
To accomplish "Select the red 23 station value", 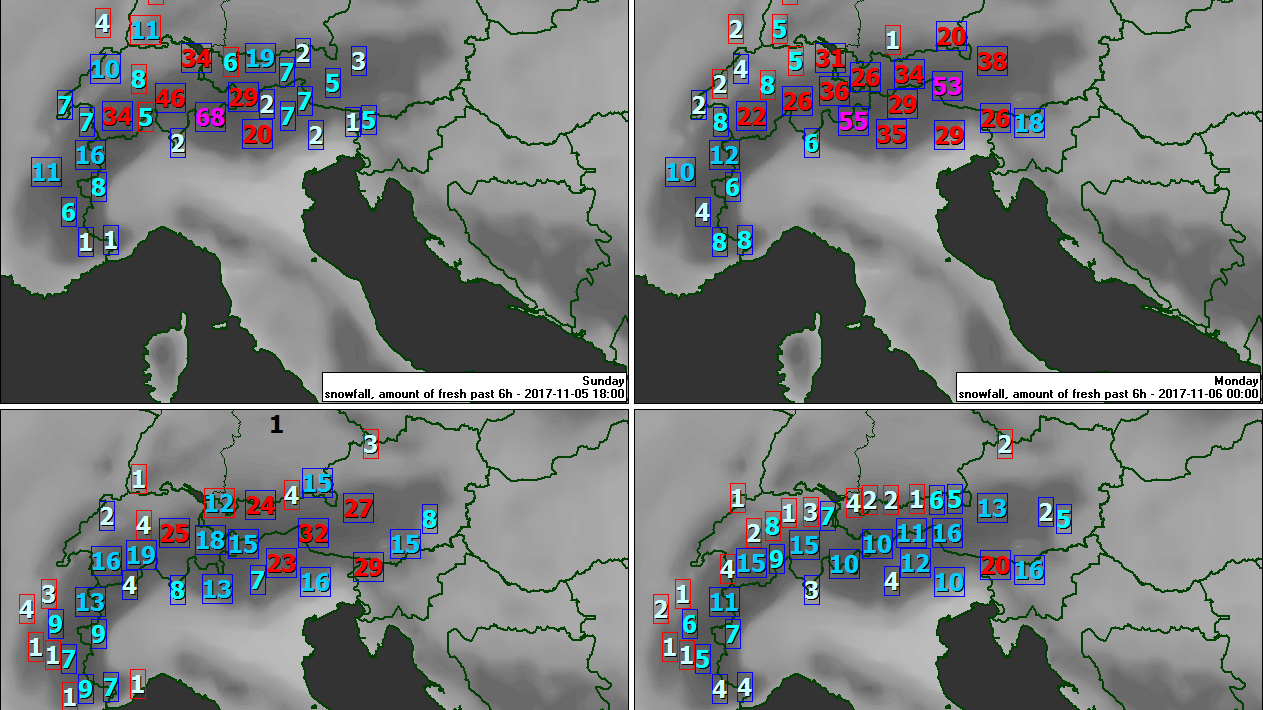I will tap(282, 562).
